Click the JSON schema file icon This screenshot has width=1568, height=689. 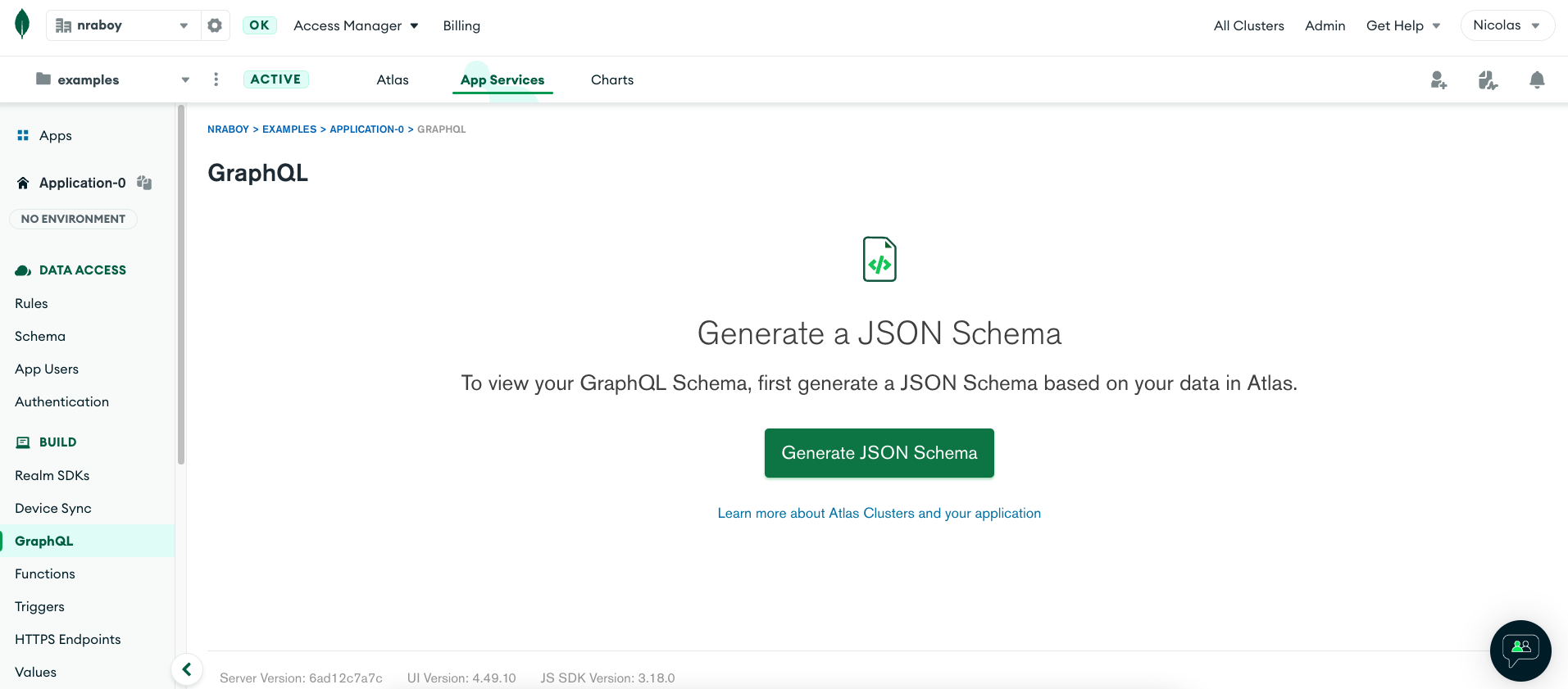(x=879, y=259)
